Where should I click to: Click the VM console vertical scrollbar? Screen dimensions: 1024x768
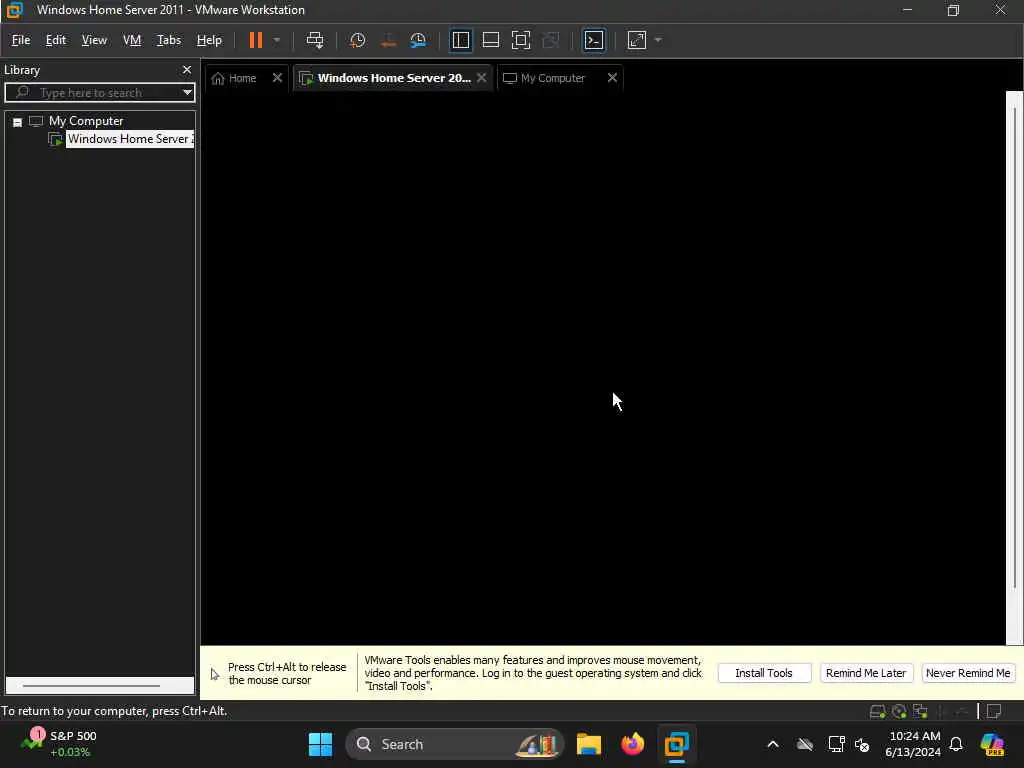coord(1014,346)
